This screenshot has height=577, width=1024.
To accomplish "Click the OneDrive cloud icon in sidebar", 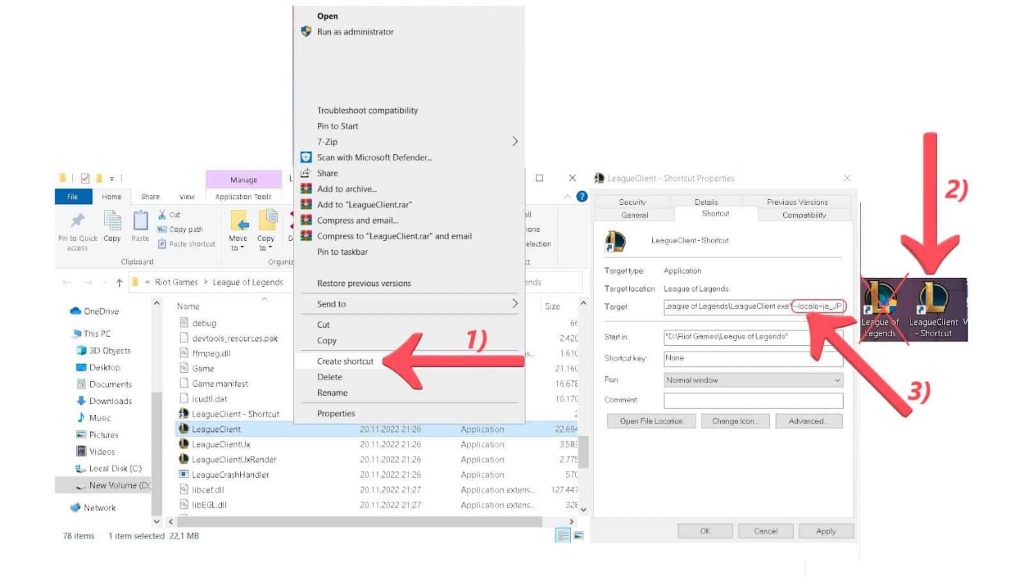I will [76, 311].
